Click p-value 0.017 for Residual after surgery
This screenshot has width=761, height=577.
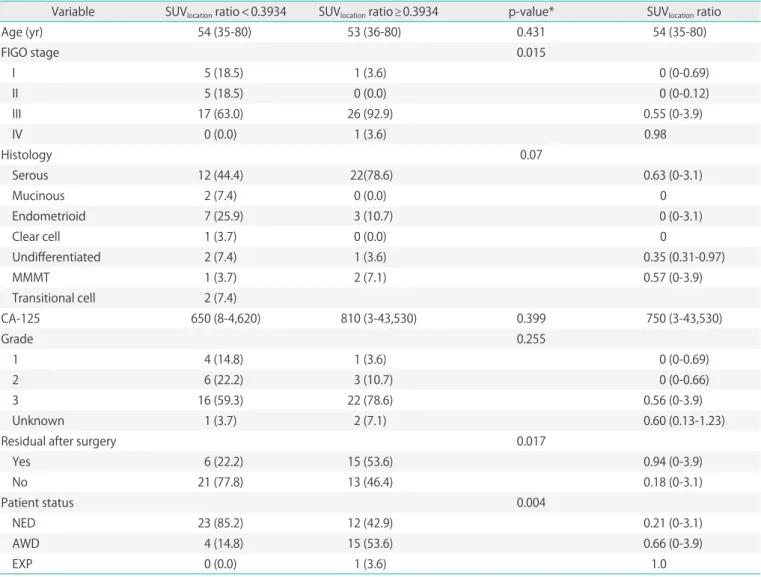531,441
